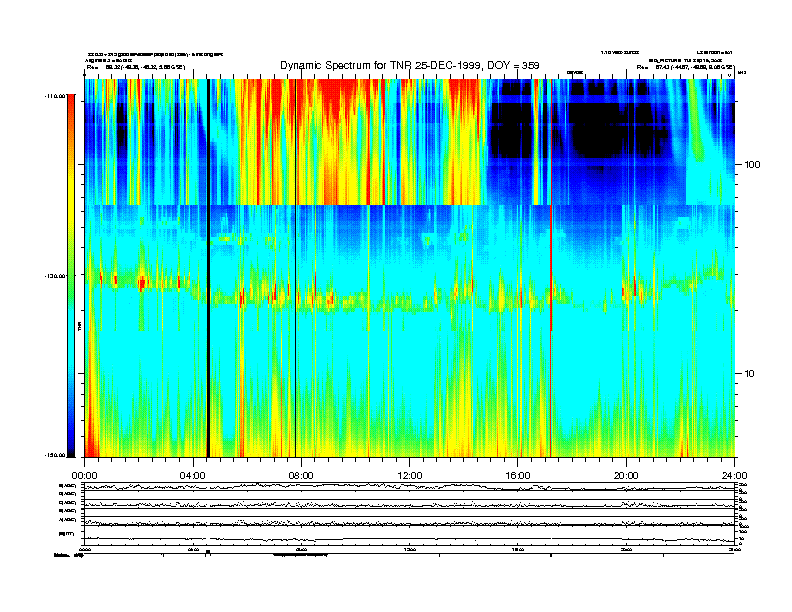Click the 12:00 time axis label
The image size is (792, 612).
click(410, 476)
